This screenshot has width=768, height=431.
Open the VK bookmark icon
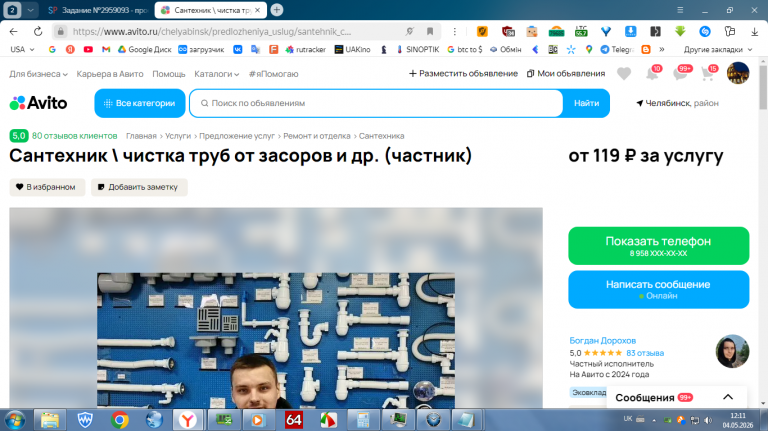point(238,49)
